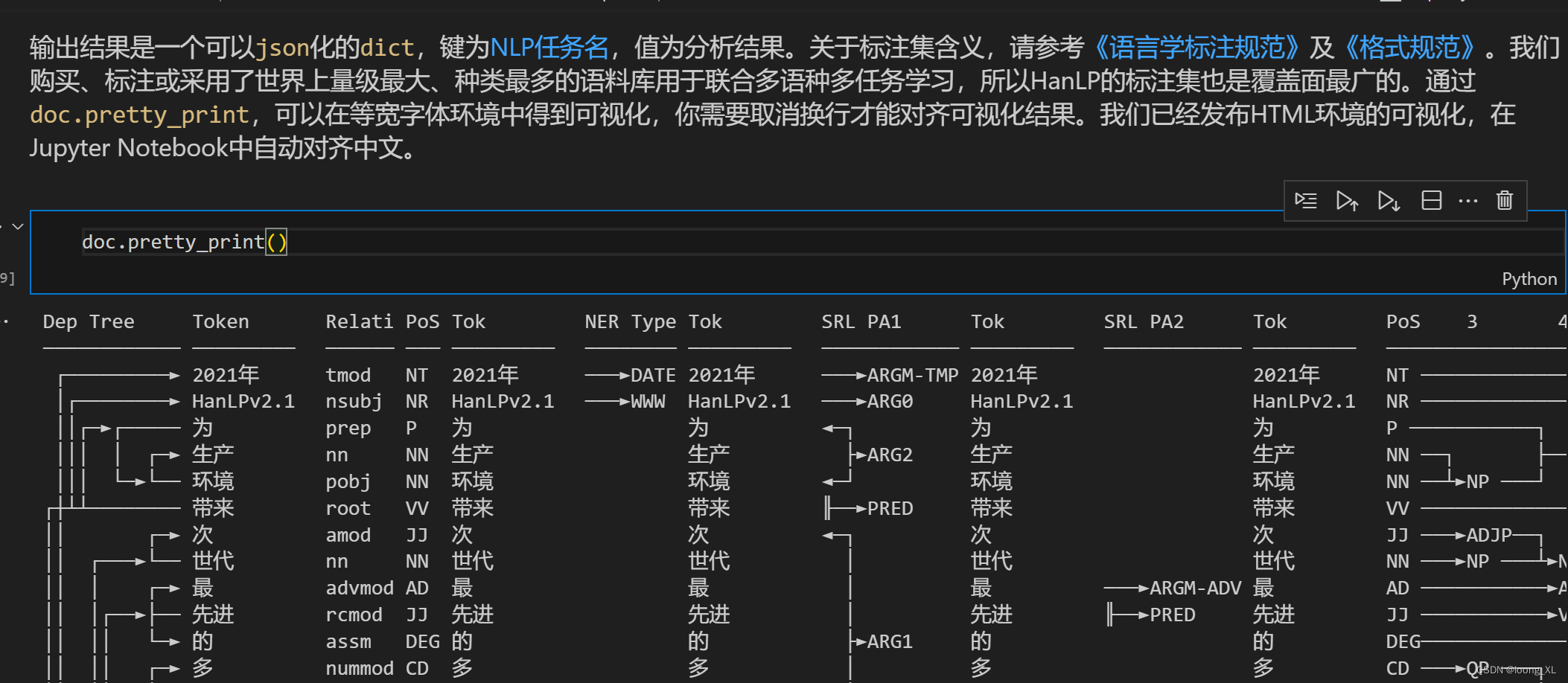Execute above cells icon

pyautogui.click(x=1347, y=200)
